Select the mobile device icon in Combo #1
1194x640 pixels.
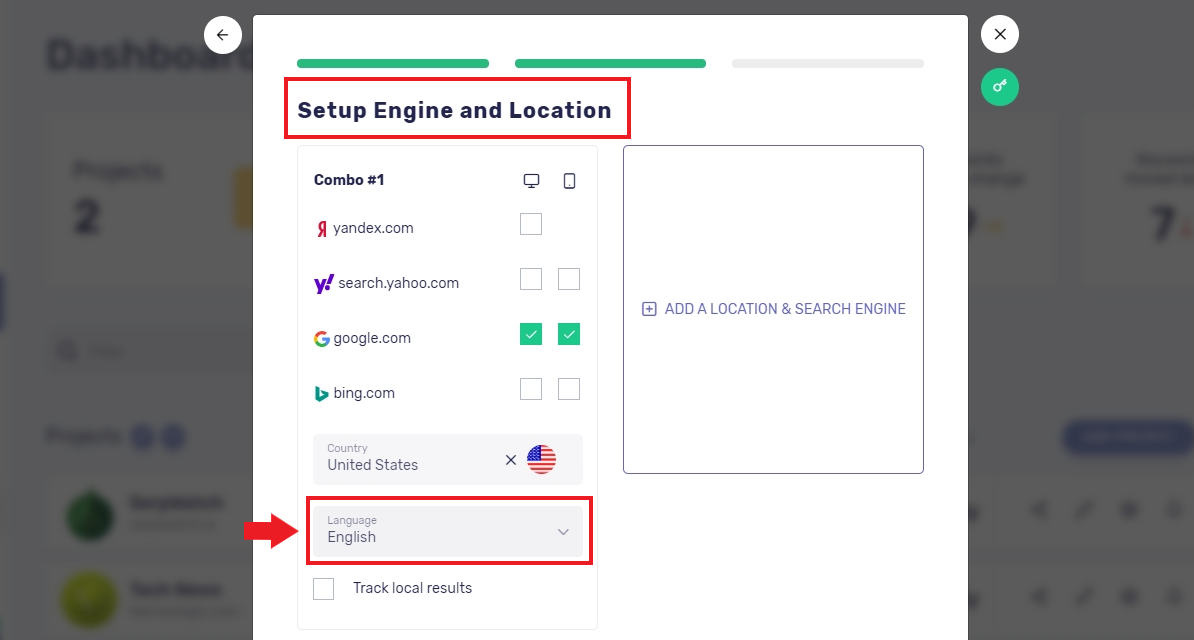(568, 180)
